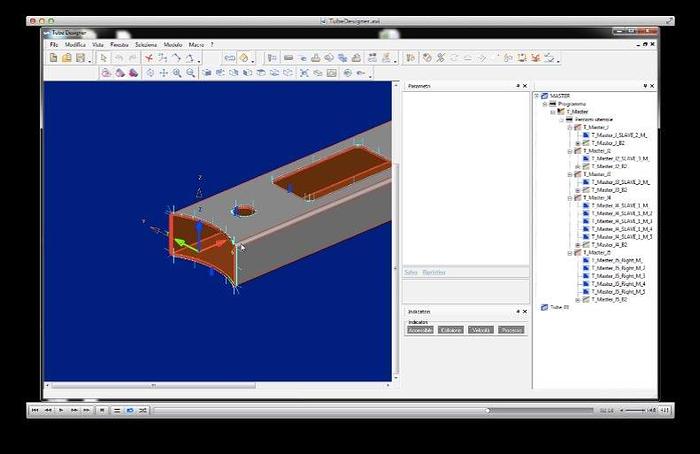Toggle the Accessible indicator
This screenshot has height=454, width=700.
pos(419,330)
